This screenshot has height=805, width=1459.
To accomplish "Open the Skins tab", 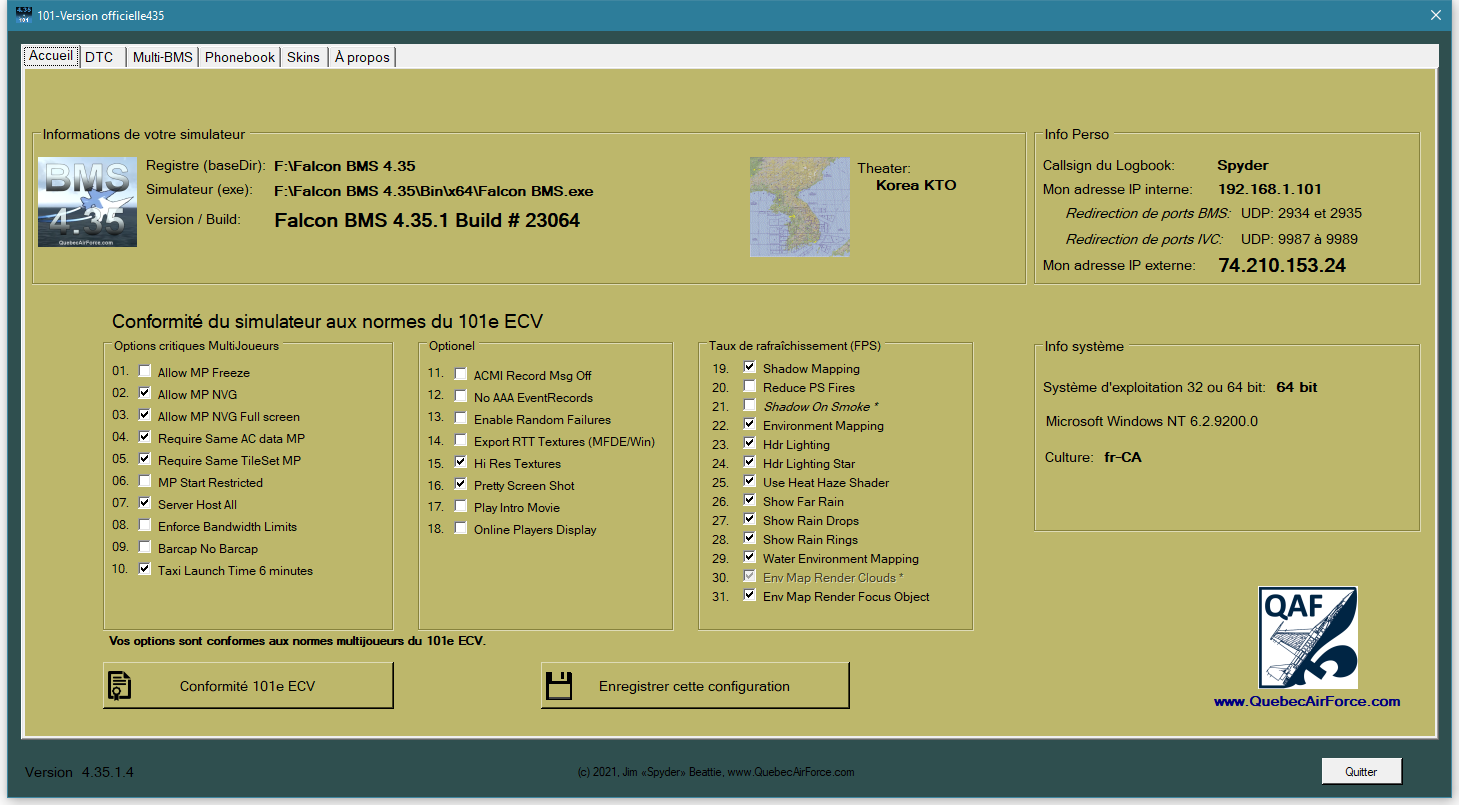I will point(303,57).
